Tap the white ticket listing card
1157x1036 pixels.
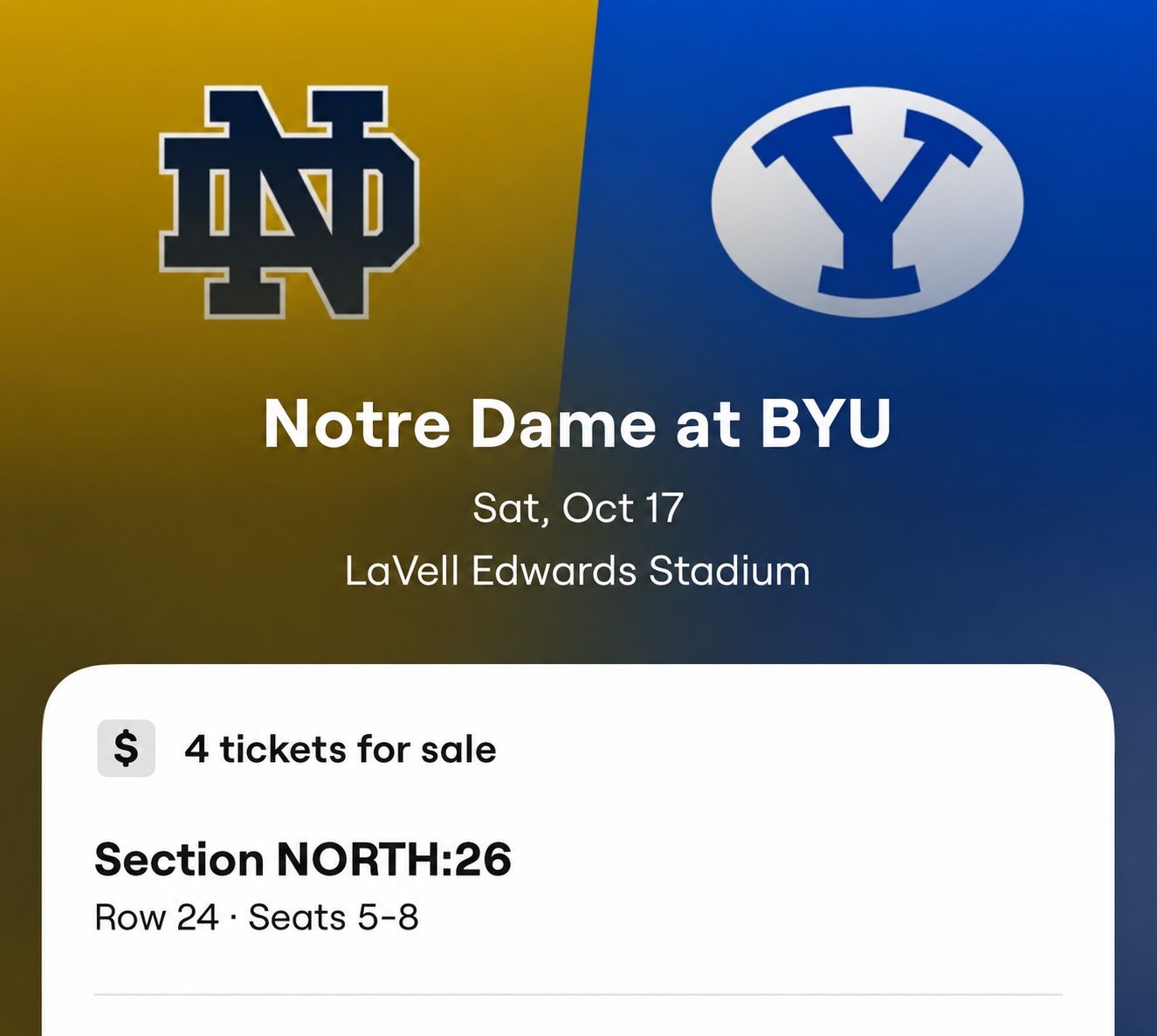[x=578, y=851]
